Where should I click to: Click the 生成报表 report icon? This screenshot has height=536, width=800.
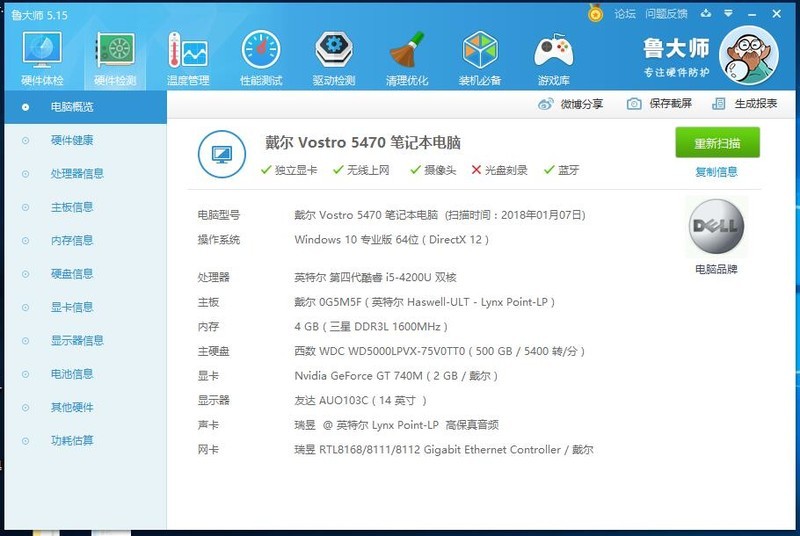[718, 104]
